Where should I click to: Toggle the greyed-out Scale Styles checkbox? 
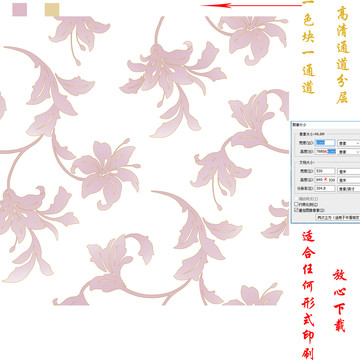[x=296, y=199]
